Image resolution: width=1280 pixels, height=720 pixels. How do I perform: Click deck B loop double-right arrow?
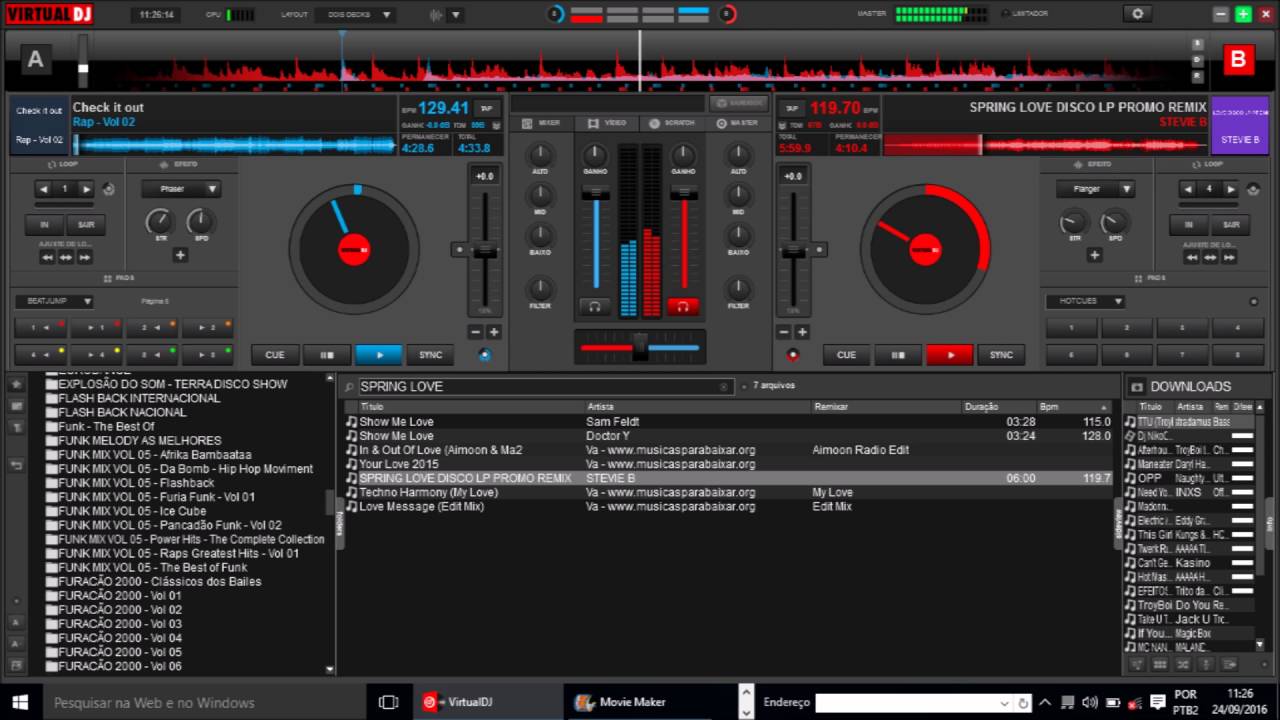tap(1229, 257)
